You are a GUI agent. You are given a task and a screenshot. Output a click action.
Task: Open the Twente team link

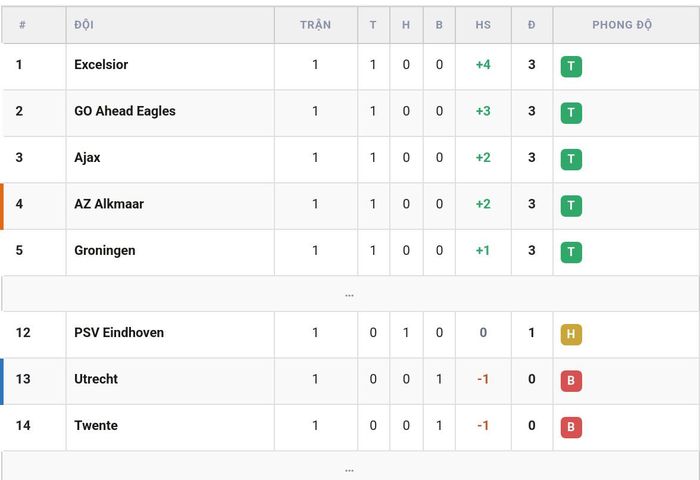[x=96, y=426]
